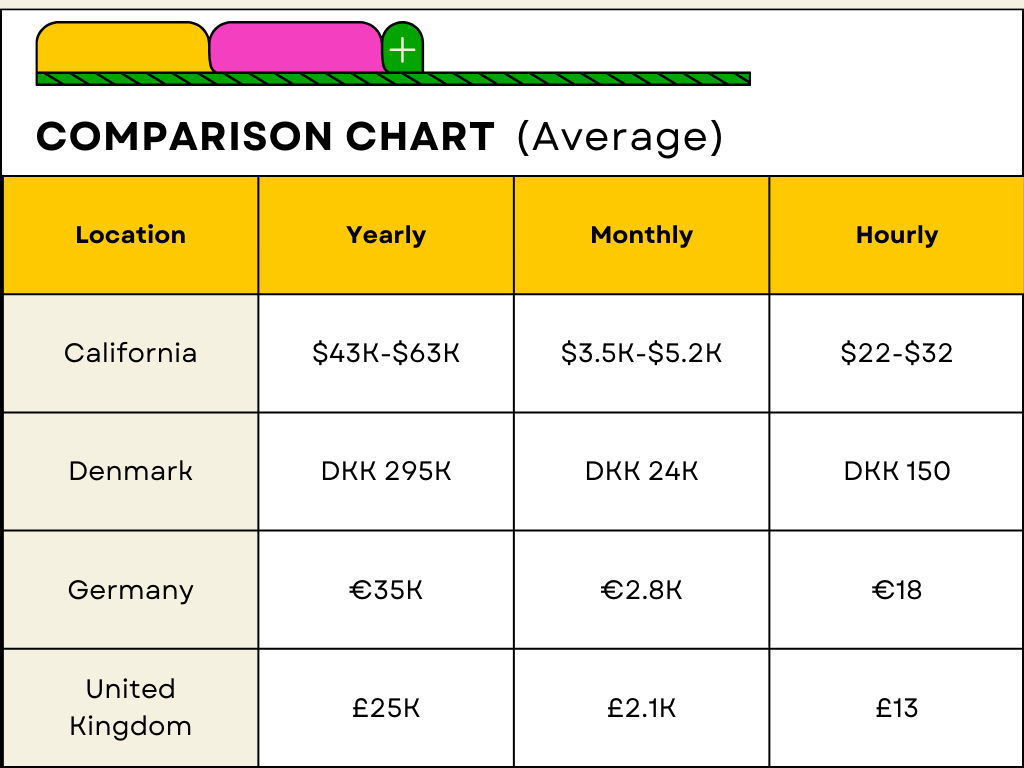Click the Germany row label
Viewport: 1024px width, 768px height.
[x=131, y=590]
